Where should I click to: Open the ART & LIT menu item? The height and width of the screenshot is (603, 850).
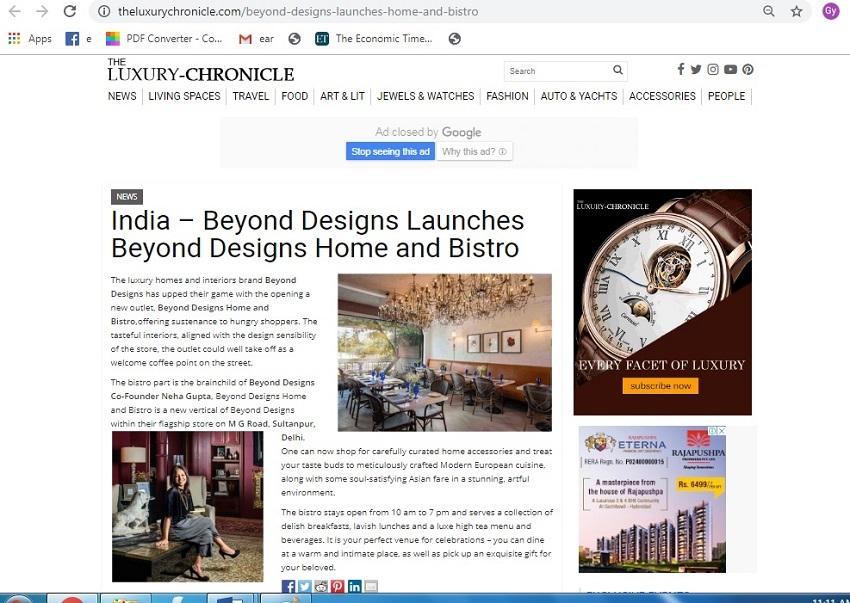pyautogui.click(x=342, y=96)
